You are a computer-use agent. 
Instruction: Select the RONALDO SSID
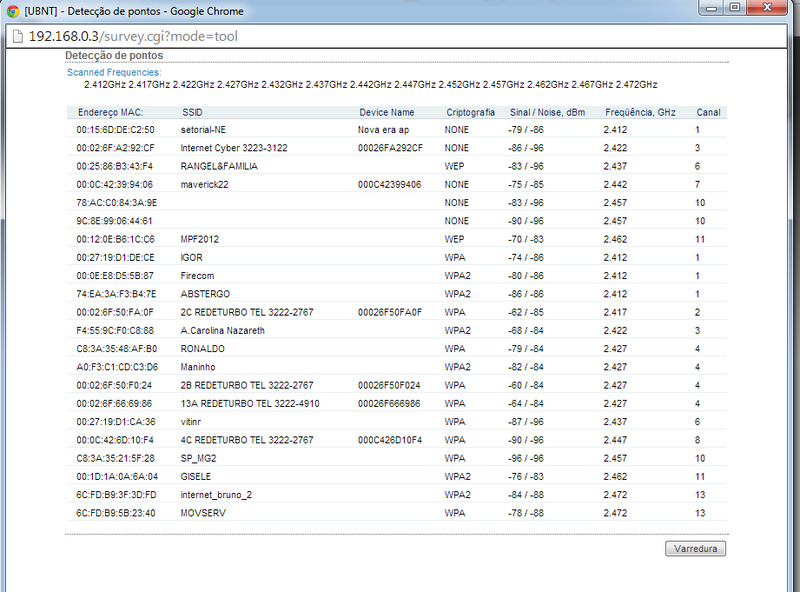[203, 349]
